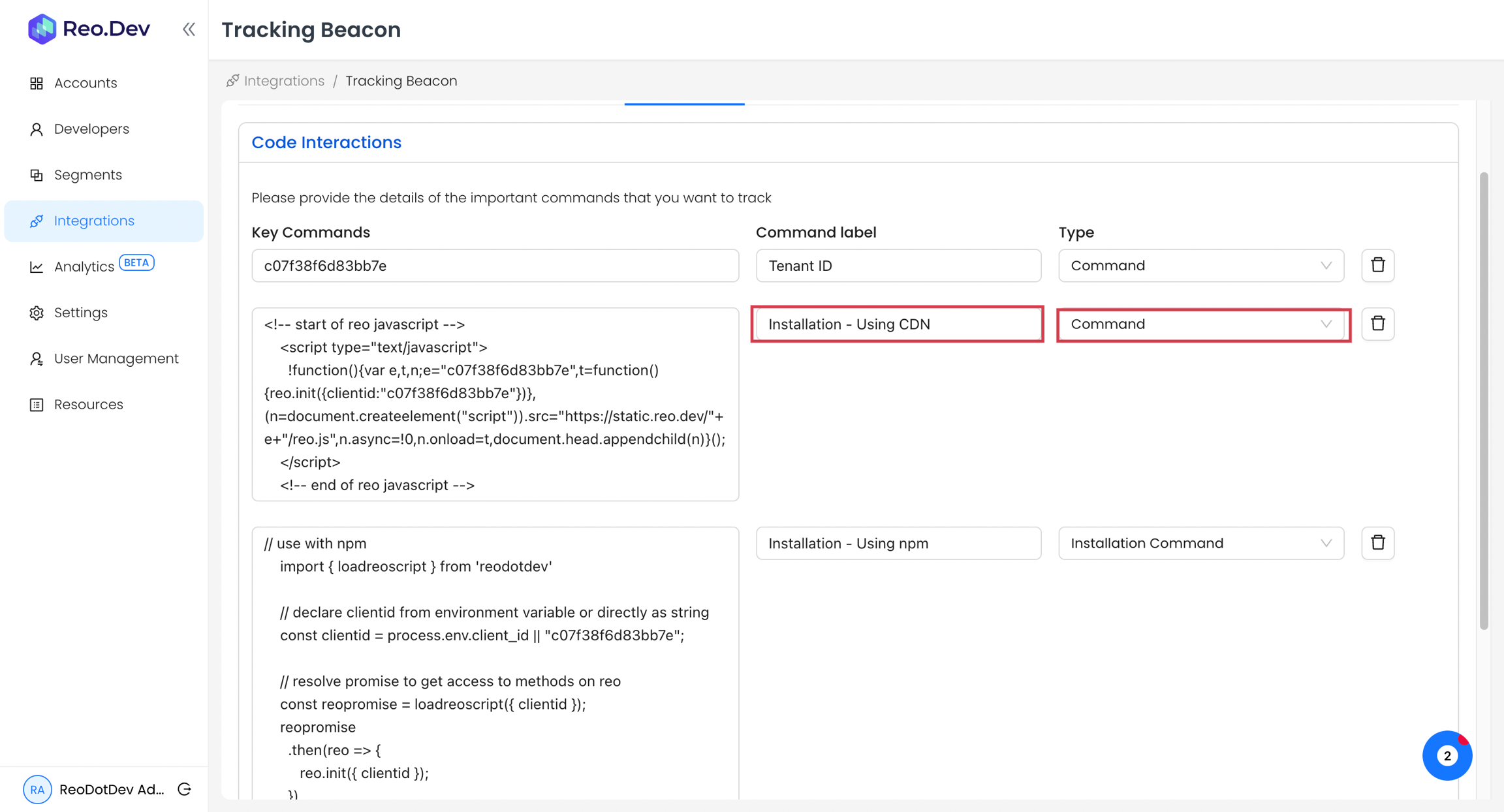Delete the Tenant ID command row
1504x812 pixels.
tap(1377, 265)
